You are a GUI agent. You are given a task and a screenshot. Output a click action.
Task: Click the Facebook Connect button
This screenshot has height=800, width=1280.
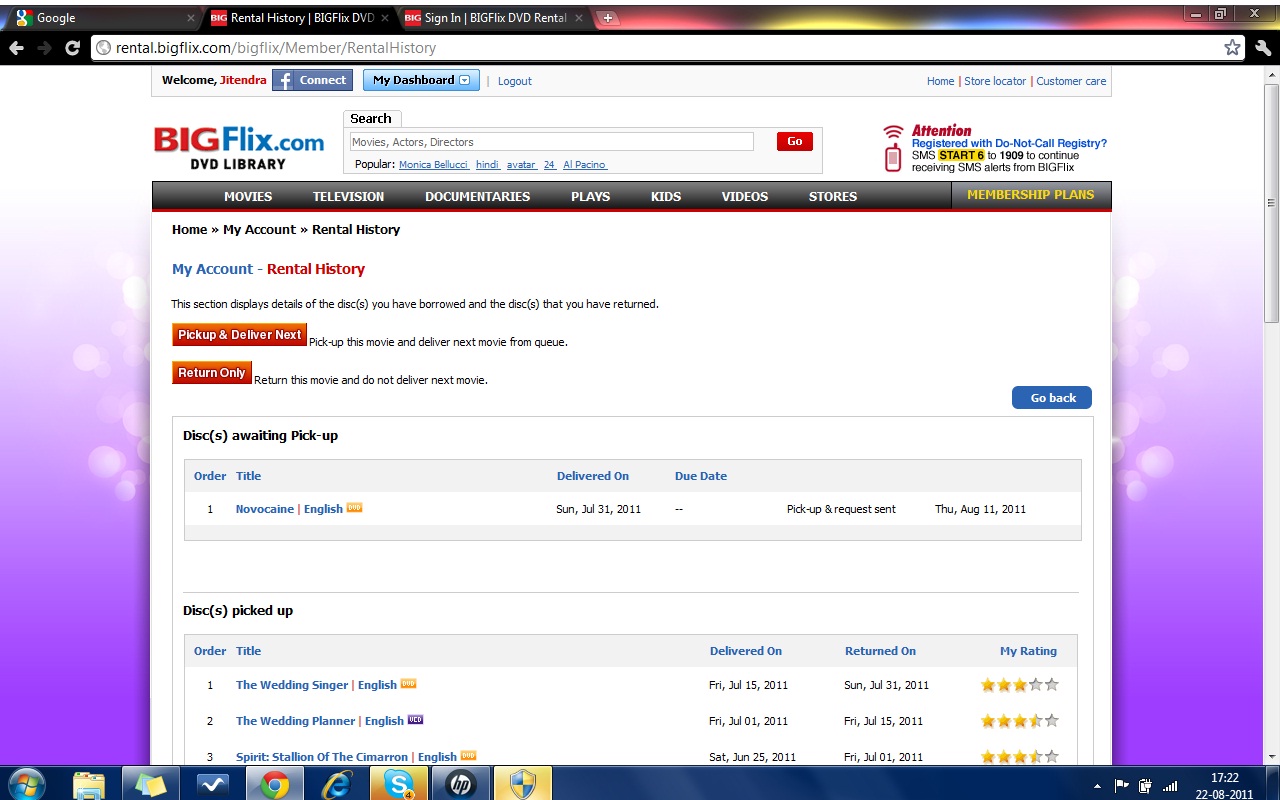coord(312,81)
